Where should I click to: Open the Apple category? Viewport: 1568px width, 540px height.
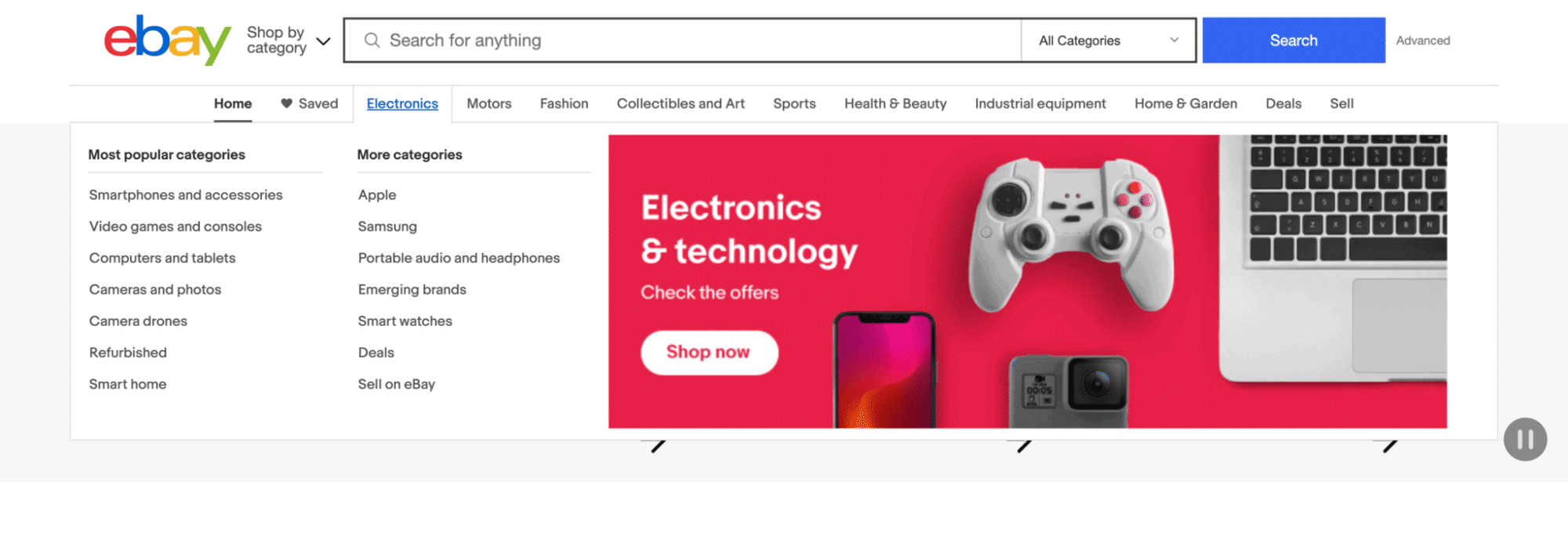point(376,194)
